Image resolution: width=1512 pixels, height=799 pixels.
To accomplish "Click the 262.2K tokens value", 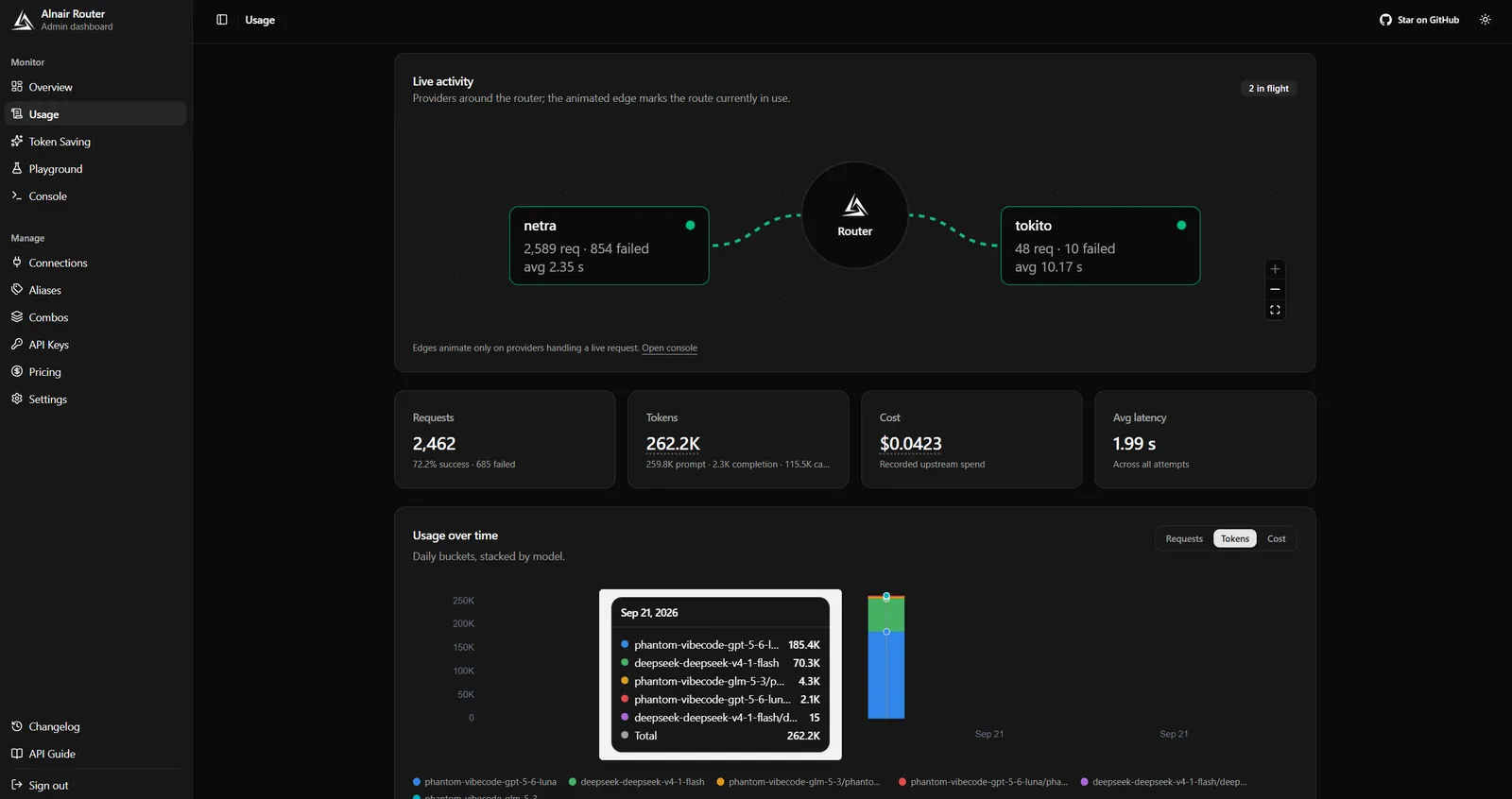I will (673, 444).
